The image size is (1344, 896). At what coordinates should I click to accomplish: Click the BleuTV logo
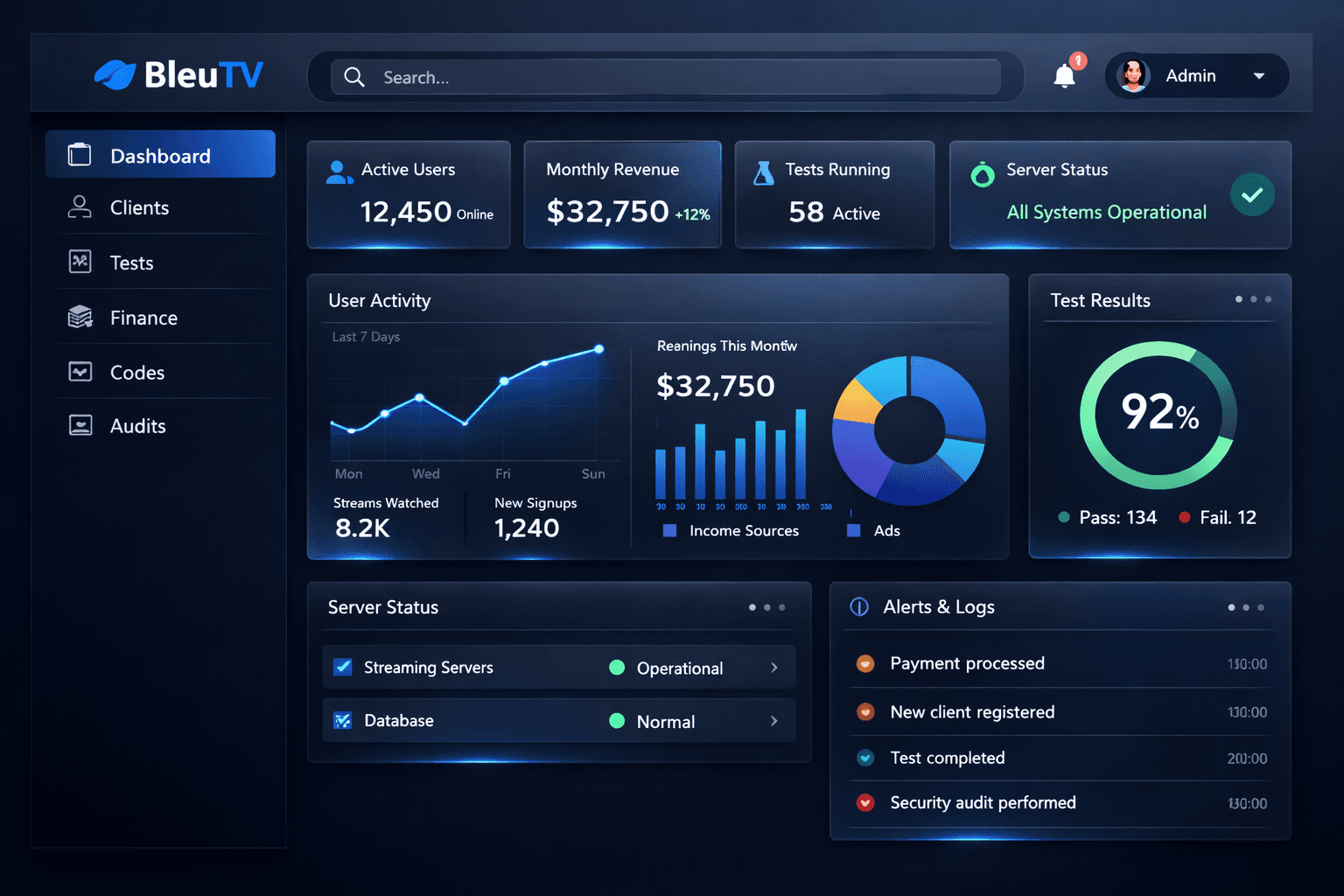(x=178, y=75)
